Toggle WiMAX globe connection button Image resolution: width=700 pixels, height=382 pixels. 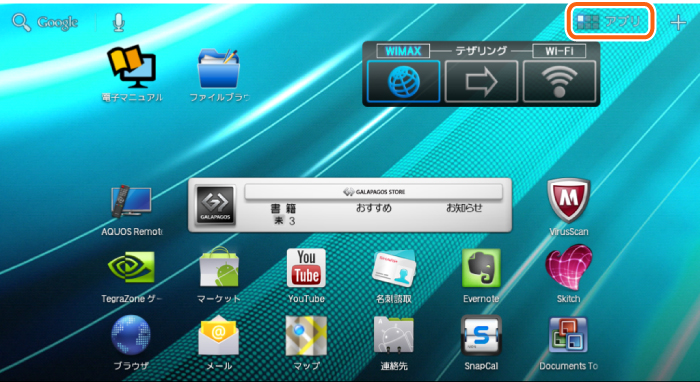click(403, 82)
